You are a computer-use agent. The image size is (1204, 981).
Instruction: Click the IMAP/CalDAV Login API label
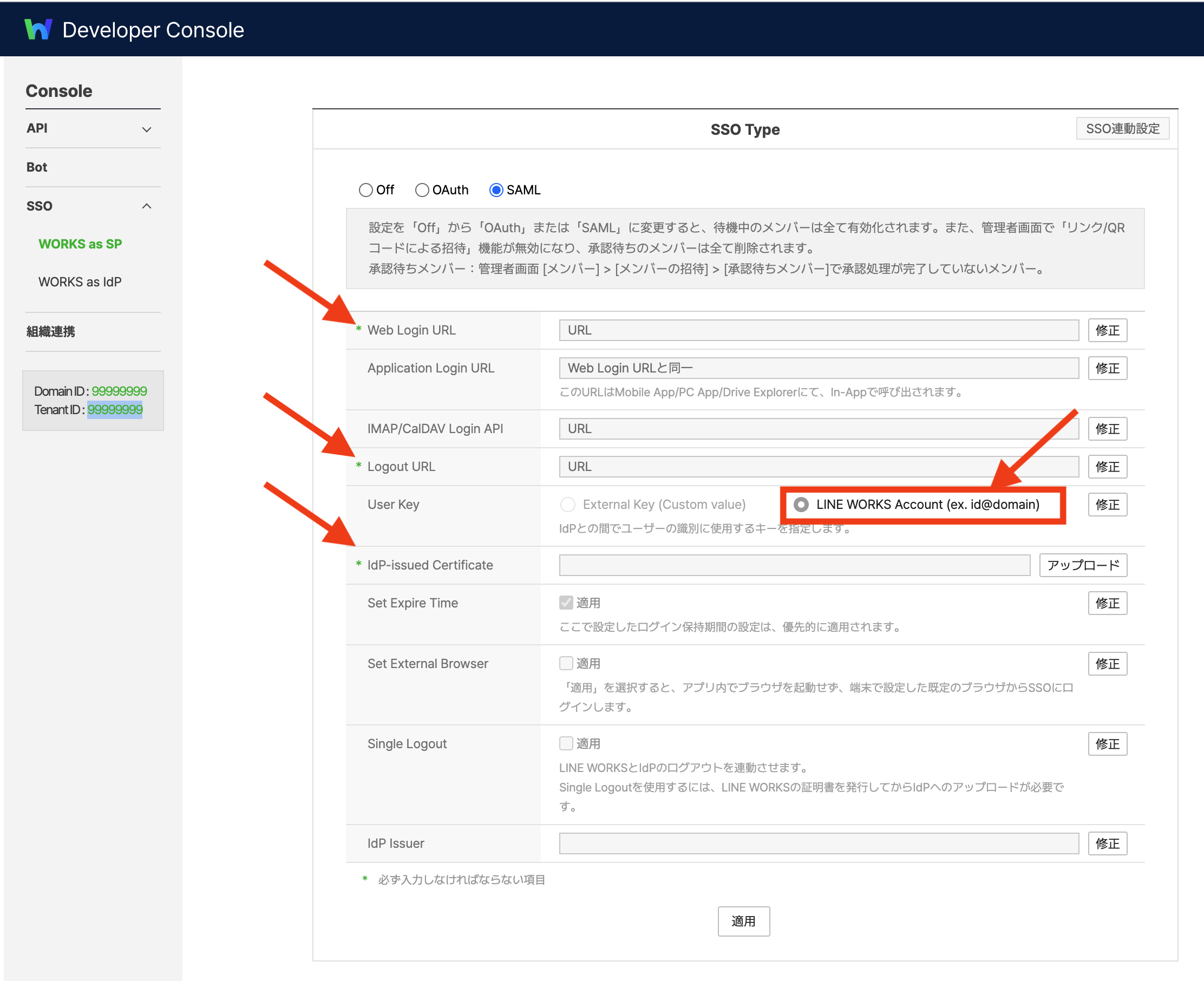[x=435, y=429]
